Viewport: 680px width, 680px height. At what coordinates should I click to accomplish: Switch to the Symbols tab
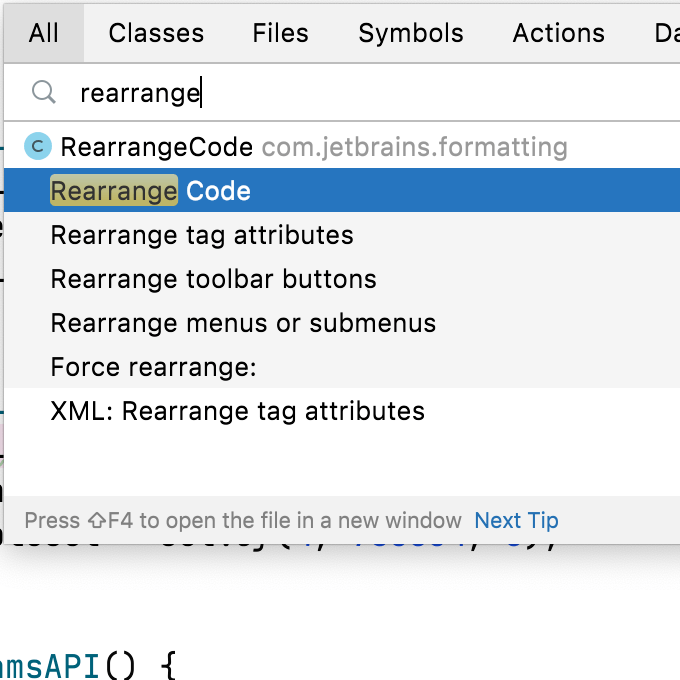[410, 33]
